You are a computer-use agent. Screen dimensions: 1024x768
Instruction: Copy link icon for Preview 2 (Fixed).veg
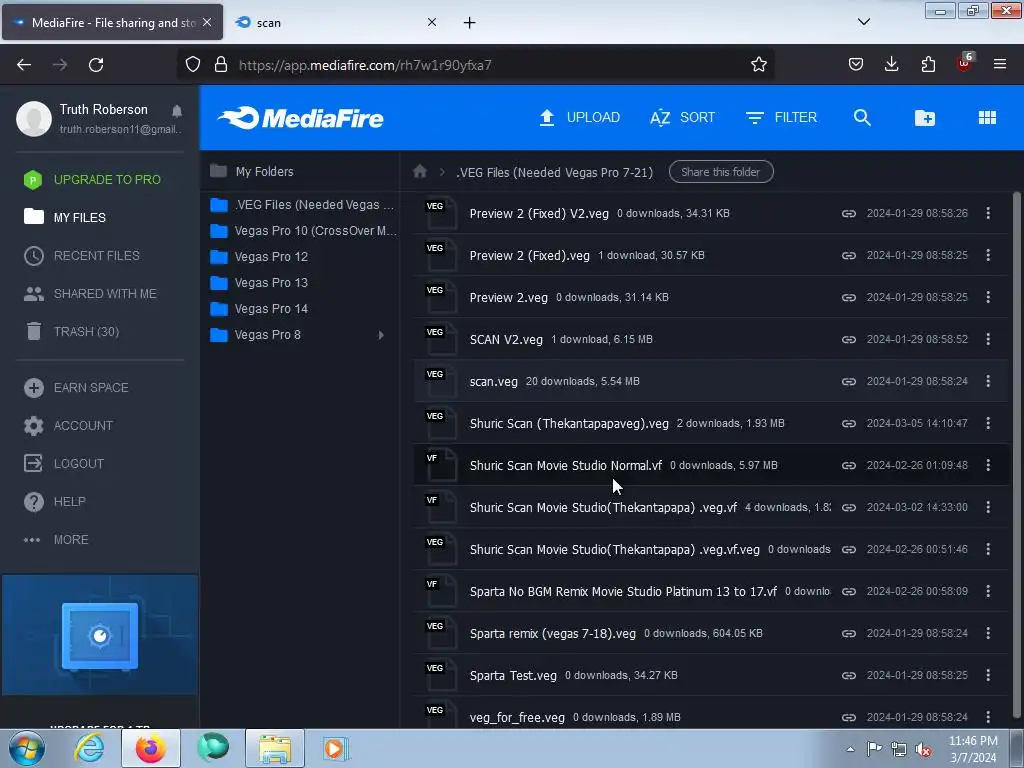pyautogui.click(x=848, y=255)
